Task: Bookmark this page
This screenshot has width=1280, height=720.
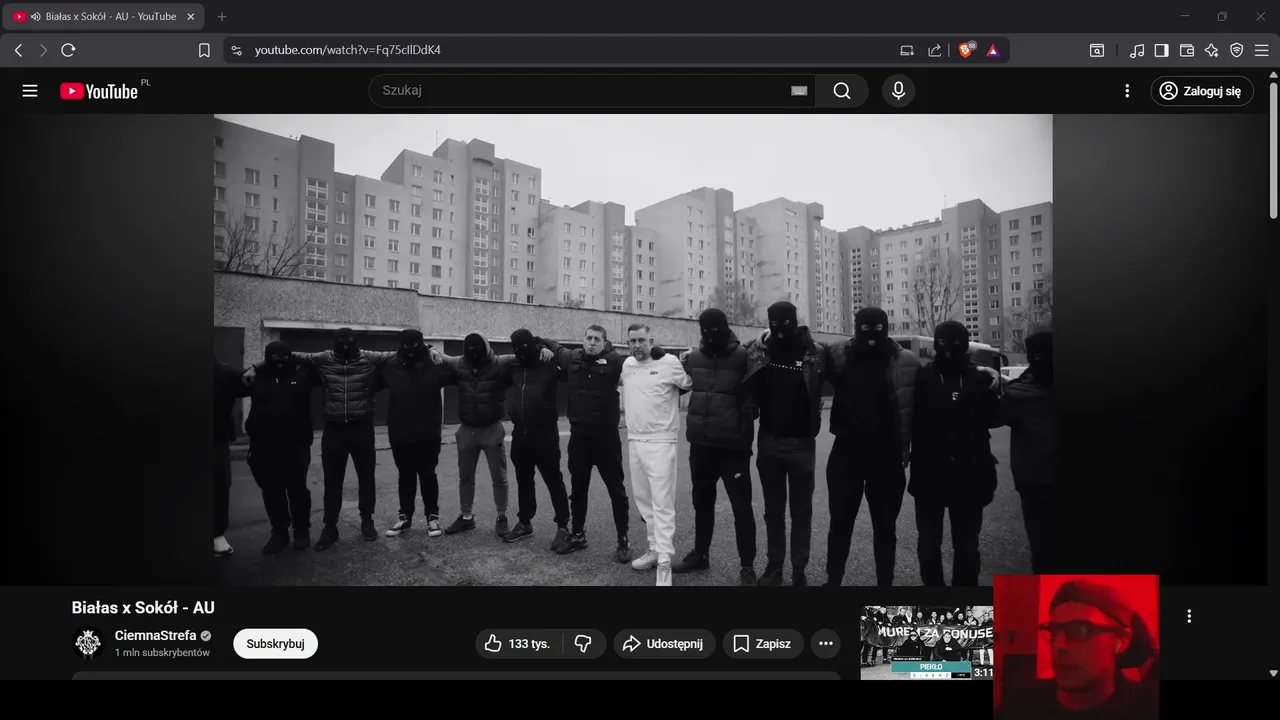Action: [x=204, y=50]
